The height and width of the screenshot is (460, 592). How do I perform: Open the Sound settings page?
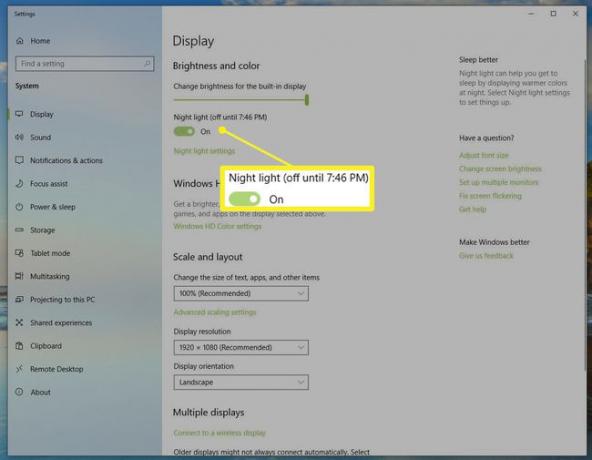tap(40, 137)
